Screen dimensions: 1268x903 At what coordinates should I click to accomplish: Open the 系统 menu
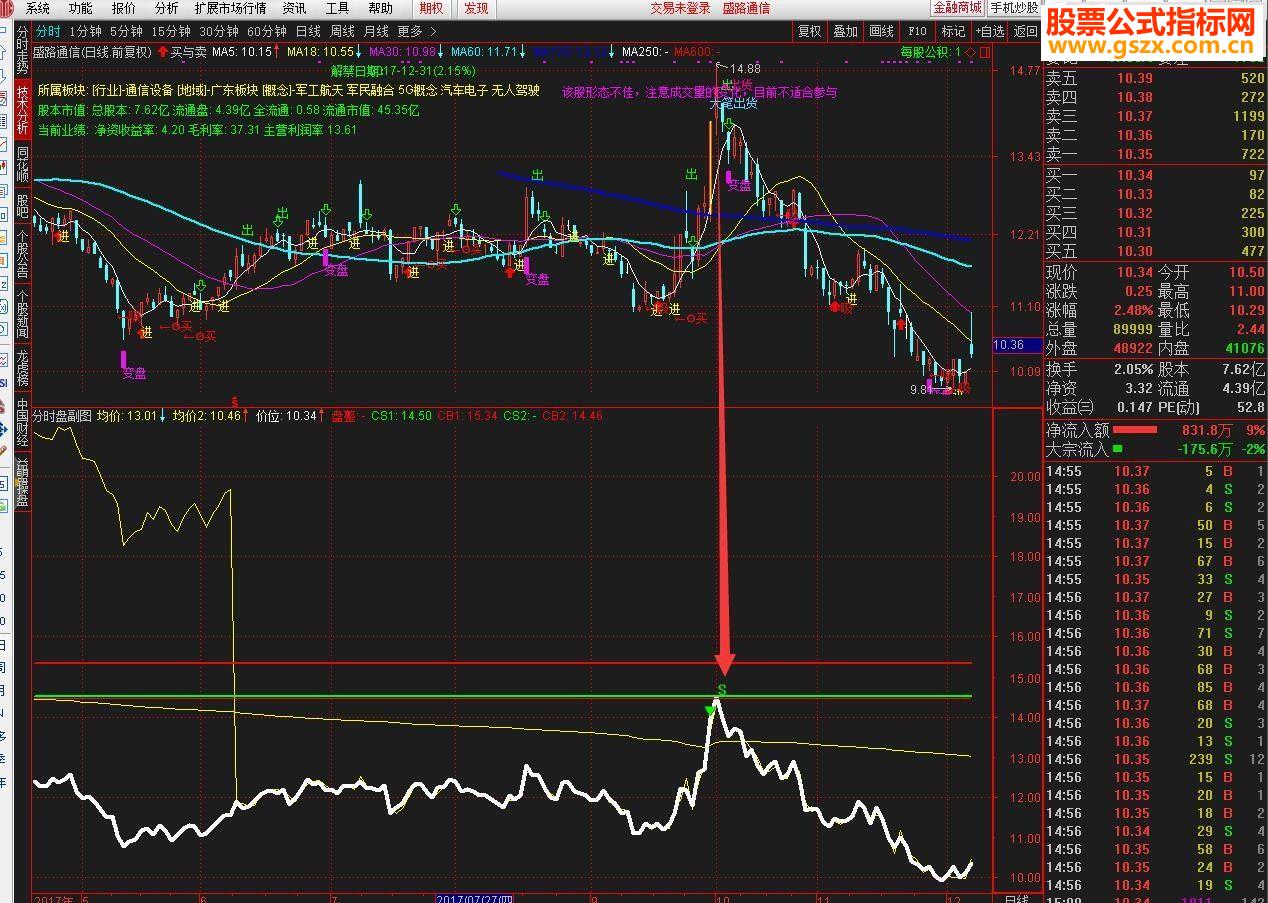tap(38, 8)
